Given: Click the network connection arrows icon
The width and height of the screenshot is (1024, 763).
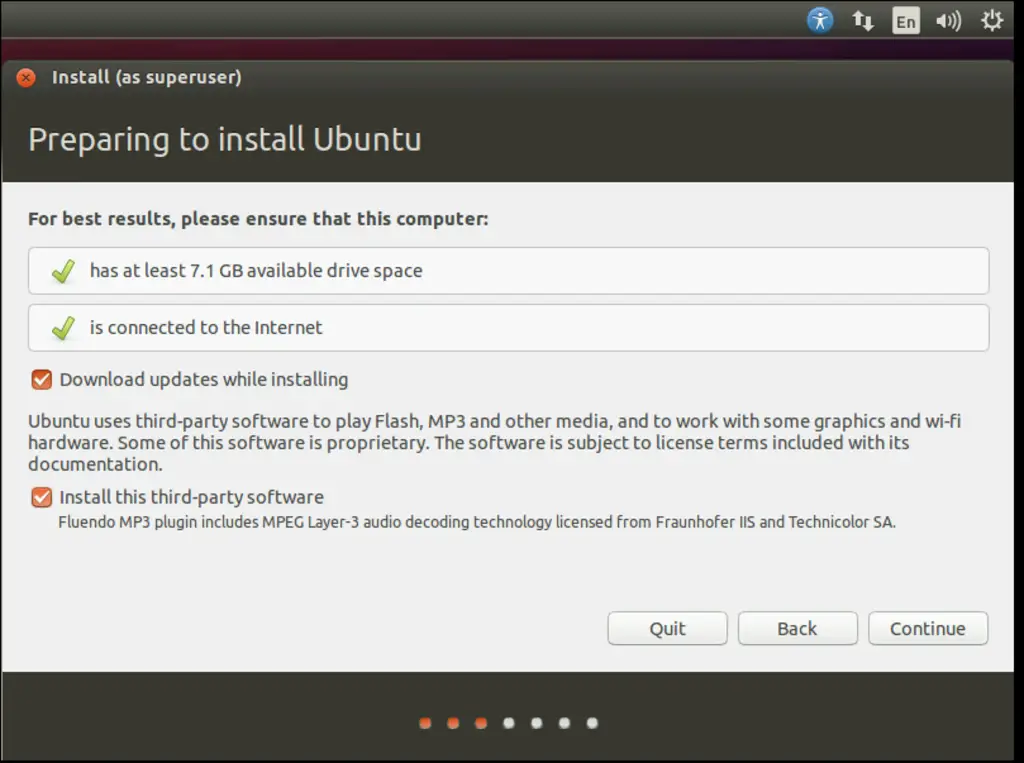Looking at the screenshot, I should (x=863, y=20).
